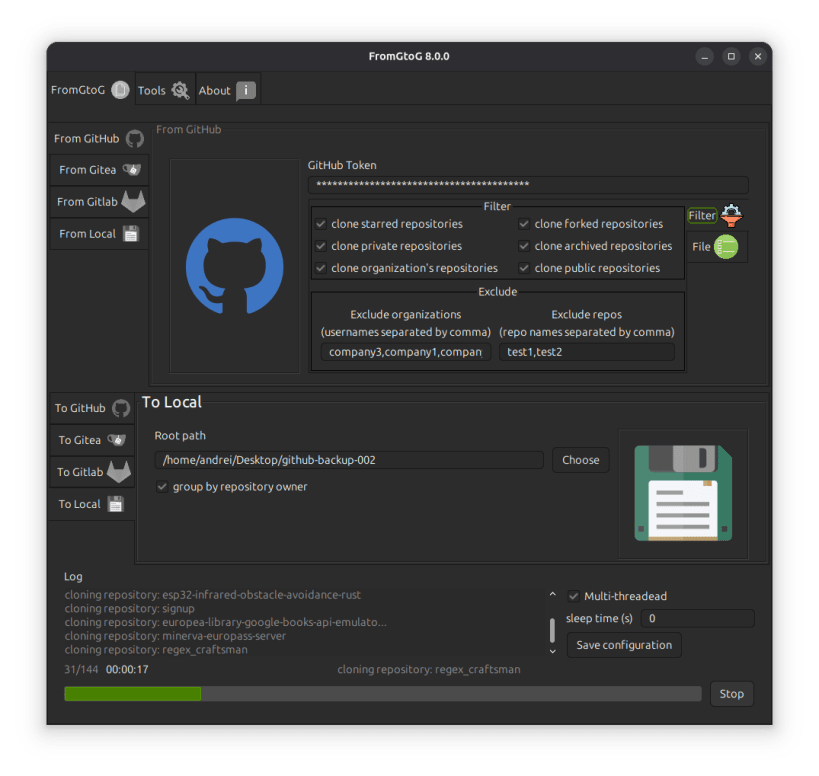Viewport: 819px width, 776px height.
Task: Select the From Local source tab
Action: tap(99, 233)
